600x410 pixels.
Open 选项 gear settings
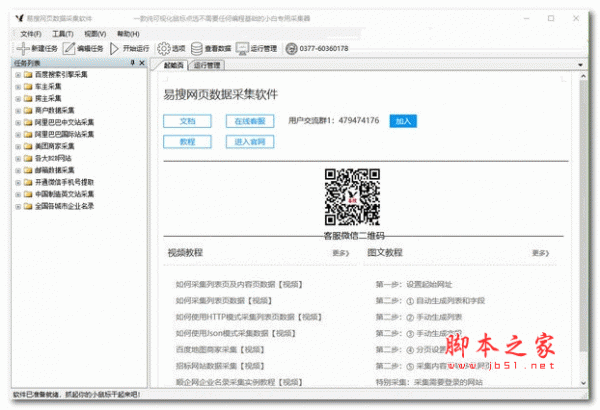pos(164,49)
